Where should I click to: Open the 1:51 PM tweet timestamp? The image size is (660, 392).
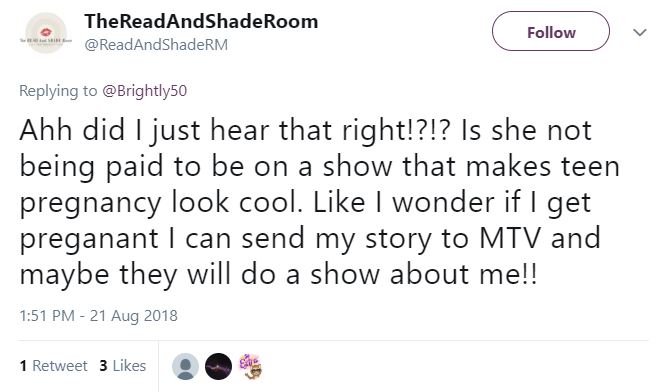click(x=98, y=316)
